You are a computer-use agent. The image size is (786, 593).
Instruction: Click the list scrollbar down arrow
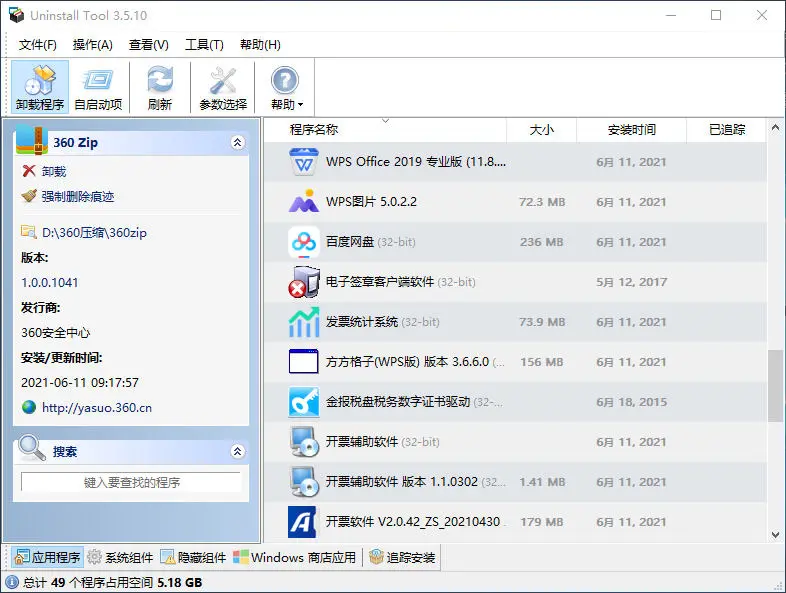775,535
